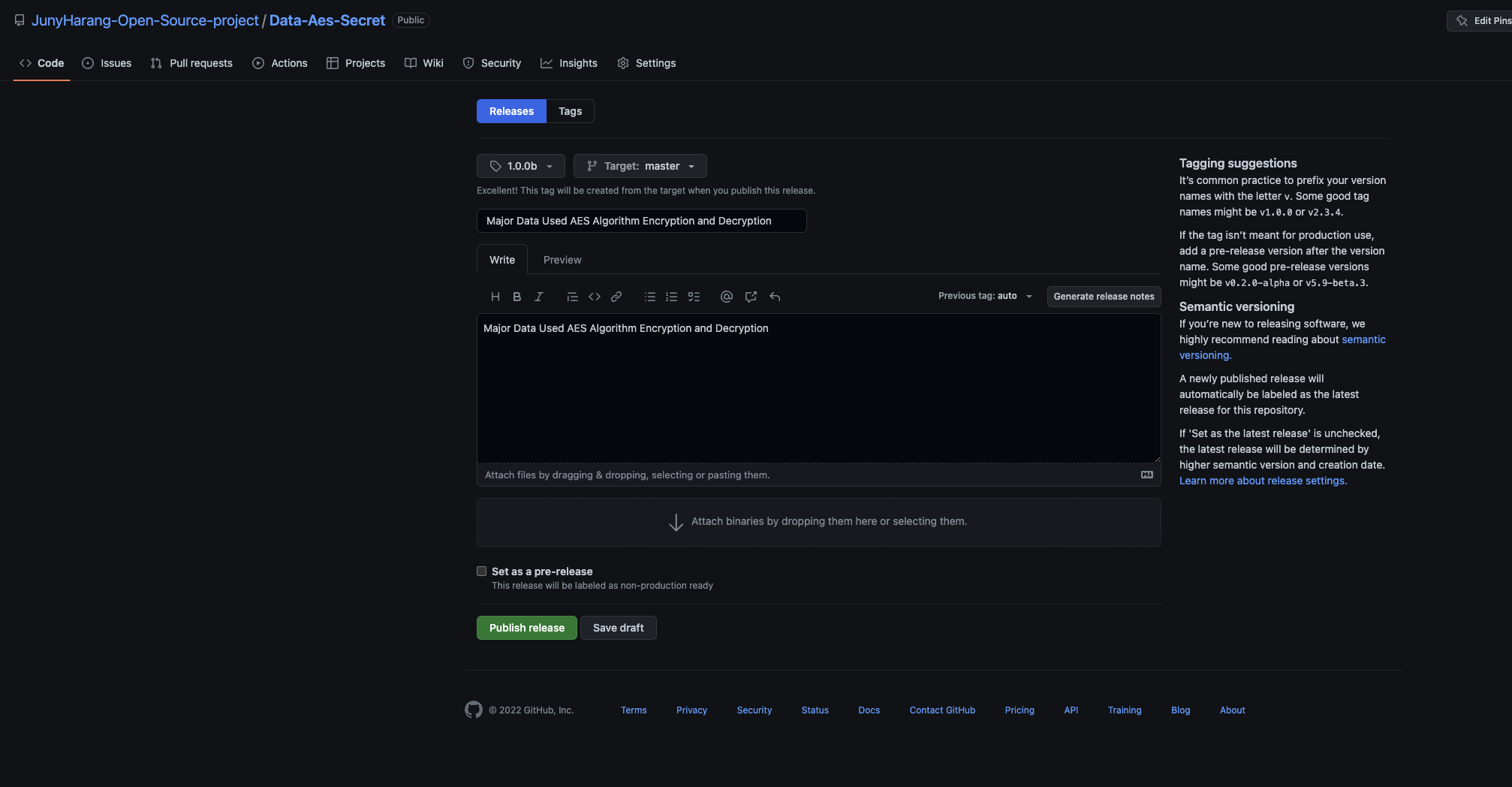Screen dimensions: 1512x787
Task: Mention a user with the @ icon
Action: click(727, 297)
